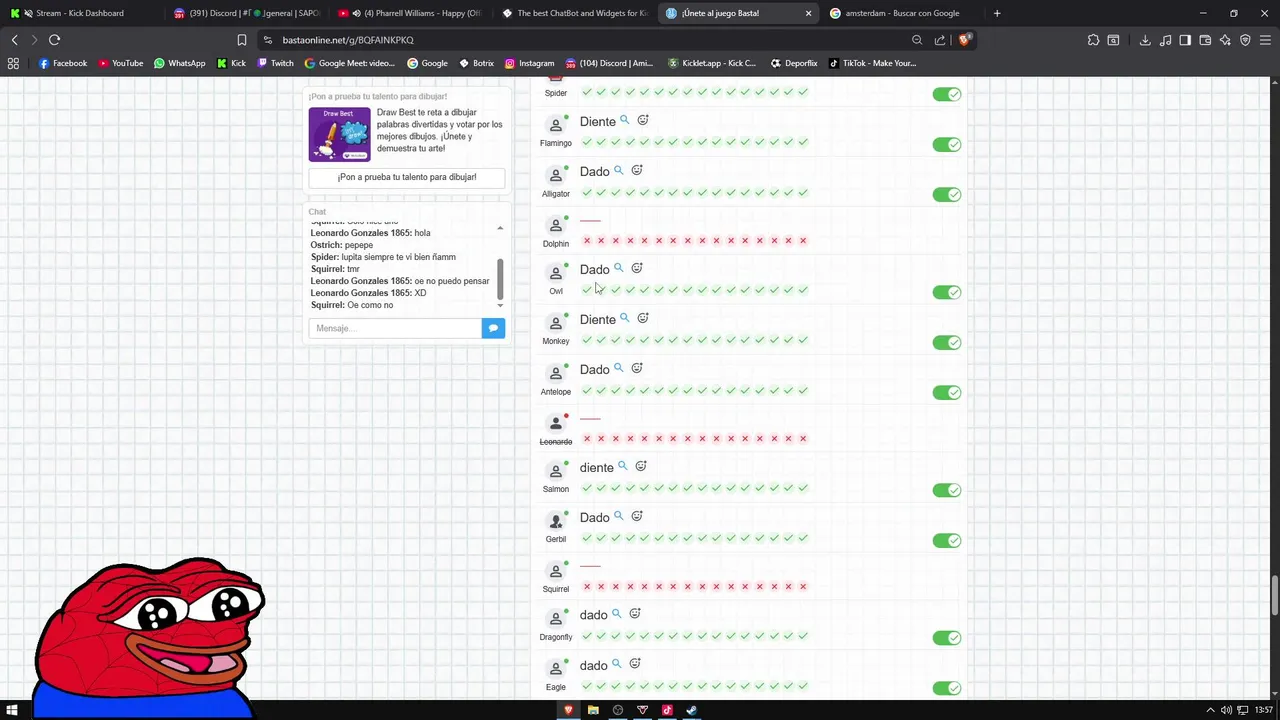Search Gerbil's Dado answer
The image size is (1280, 720).
click(x=618, y=516)
